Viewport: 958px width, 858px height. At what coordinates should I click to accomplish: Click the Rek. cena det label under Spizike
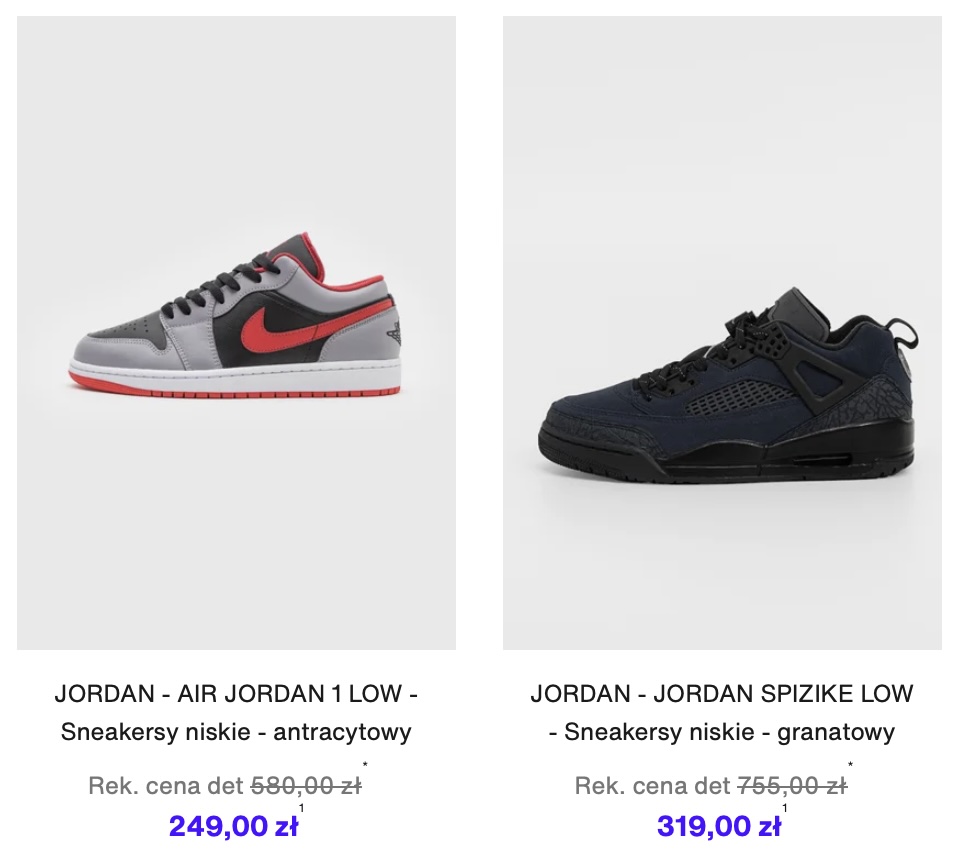653,785
